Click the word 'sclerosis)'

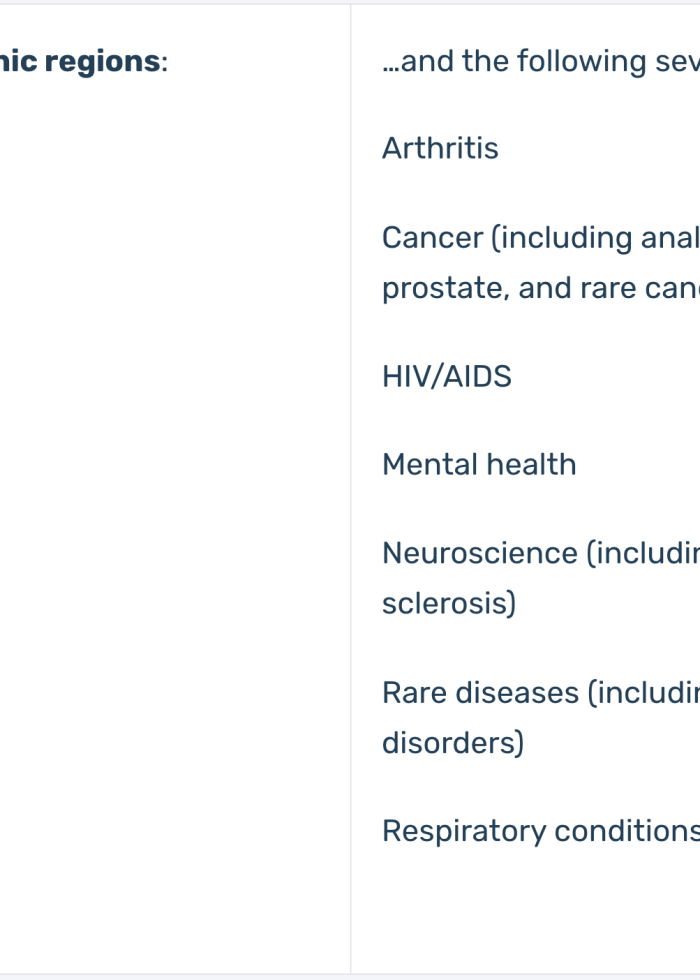[449, 604]
